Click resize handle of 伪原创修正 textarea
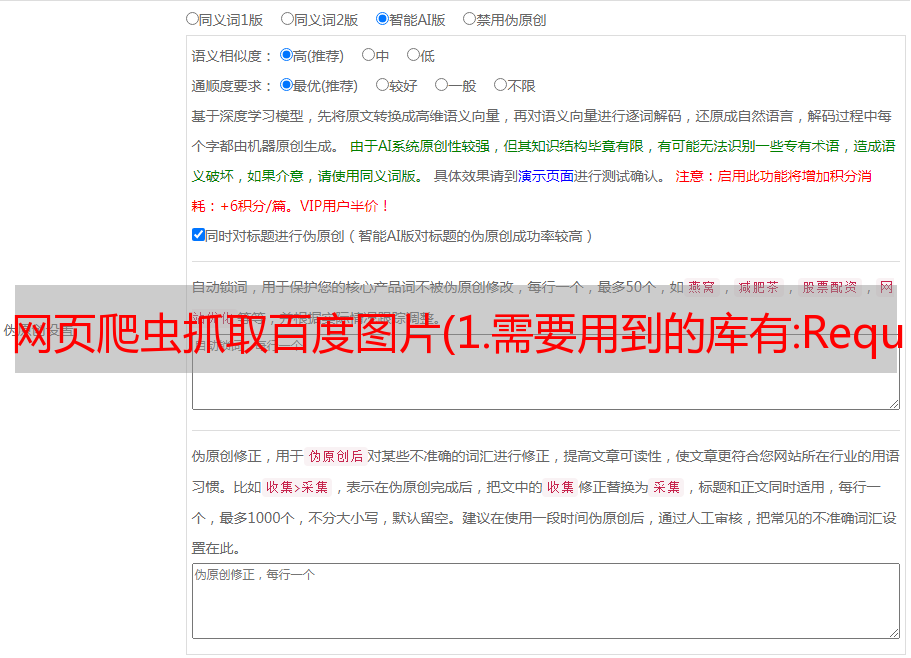 coord(894,634)
